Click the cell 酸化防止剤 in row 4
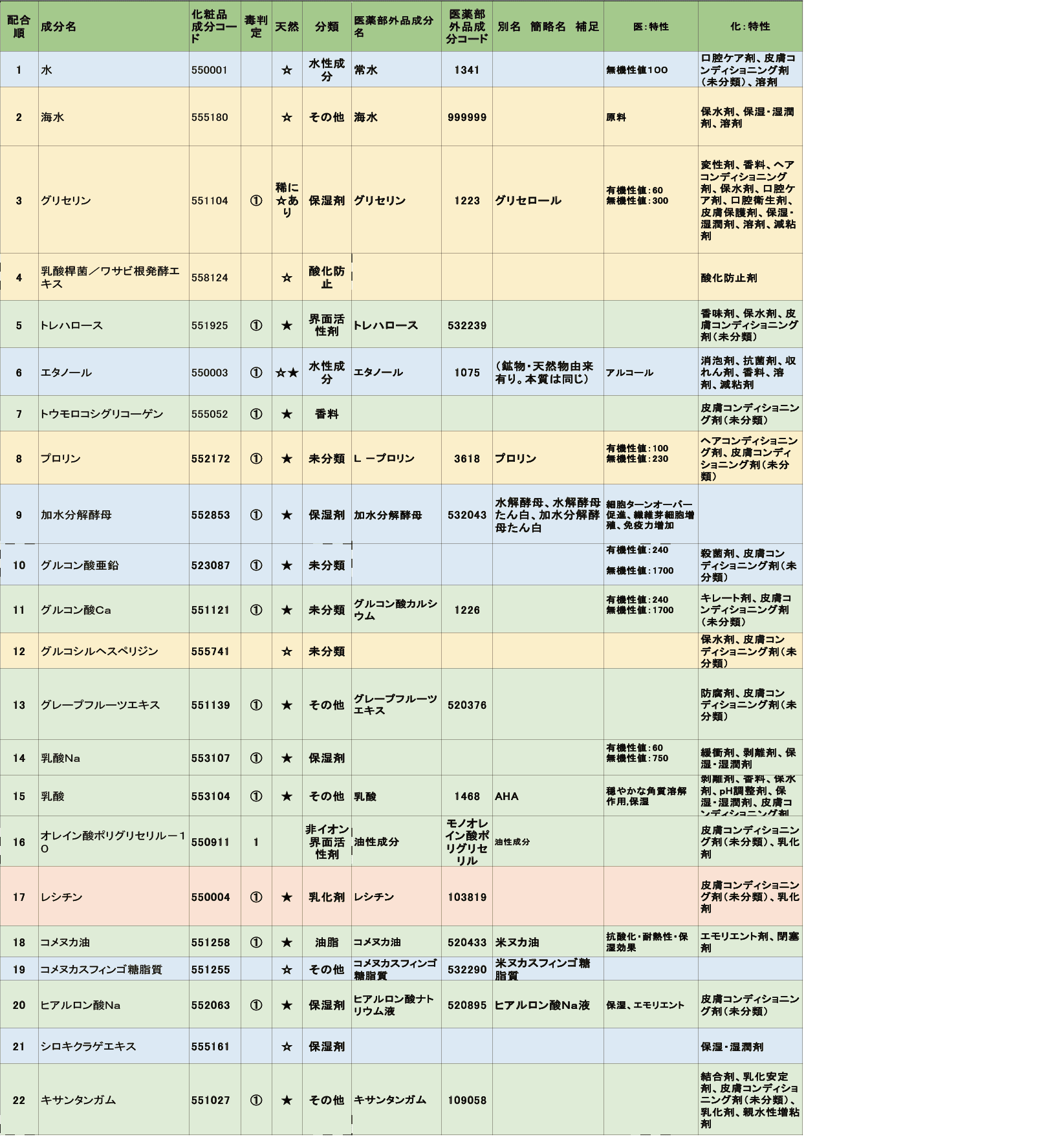This screenshot has height=1148, width=1055. 750,277
